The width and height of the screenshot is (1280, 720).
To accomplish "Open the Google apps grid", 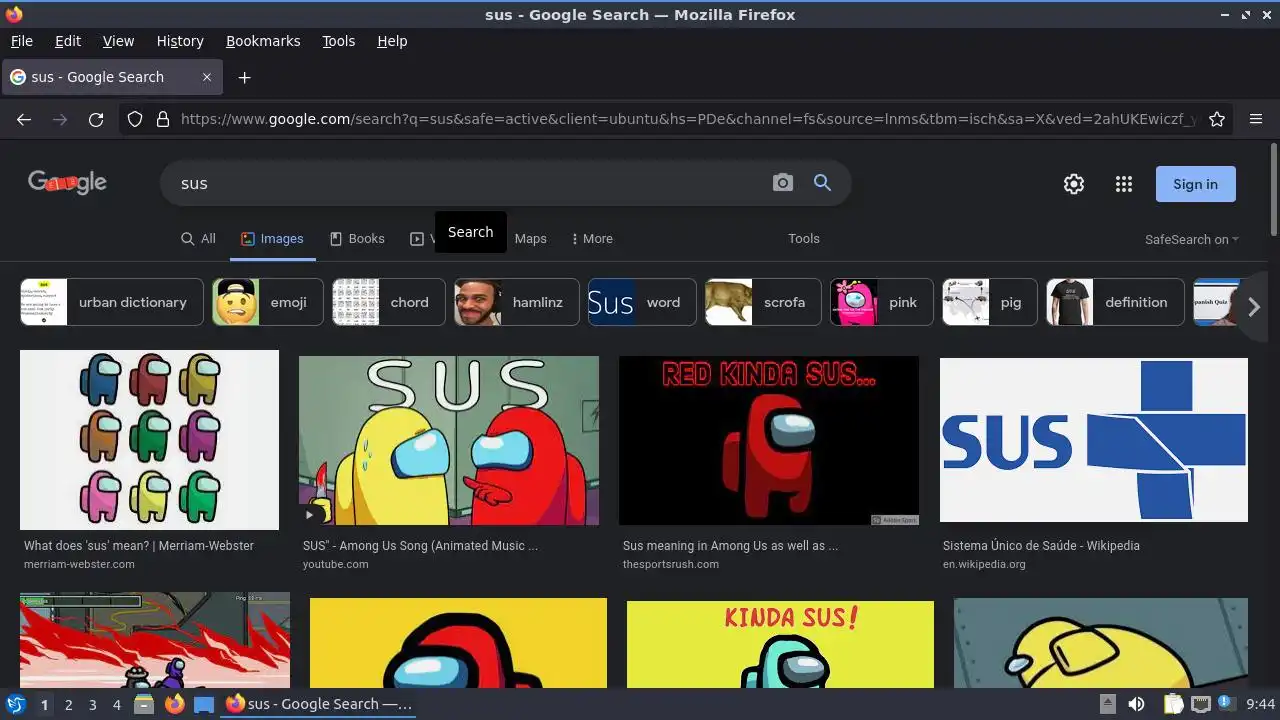I will (1124, 184).
